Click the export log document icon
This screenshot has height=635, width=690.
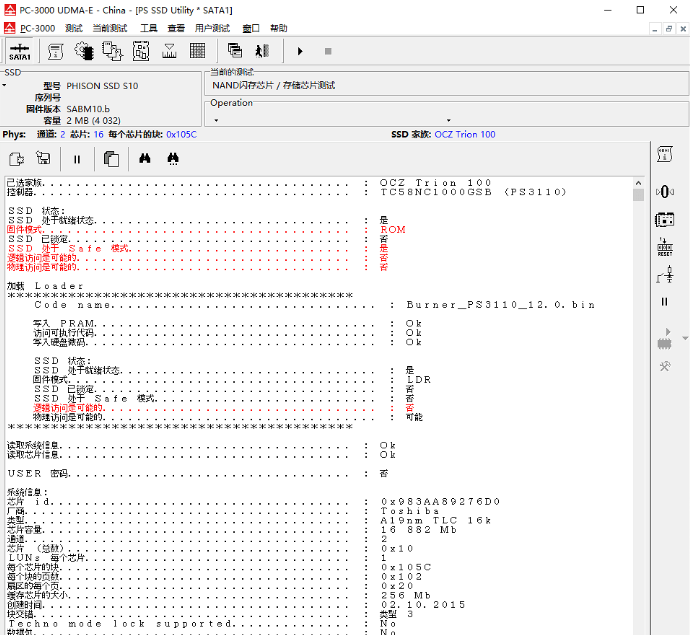[16, 159]
